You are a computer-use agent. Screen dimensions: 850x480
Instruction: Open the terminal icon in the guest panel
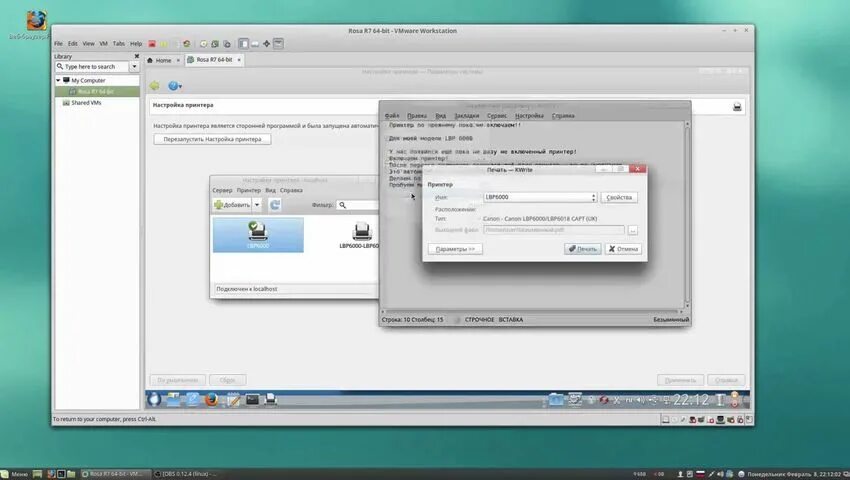(252, 400)
